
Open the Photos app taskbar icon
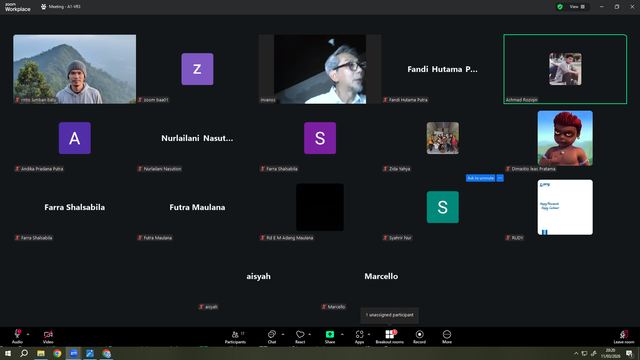(x=90, y=353)
